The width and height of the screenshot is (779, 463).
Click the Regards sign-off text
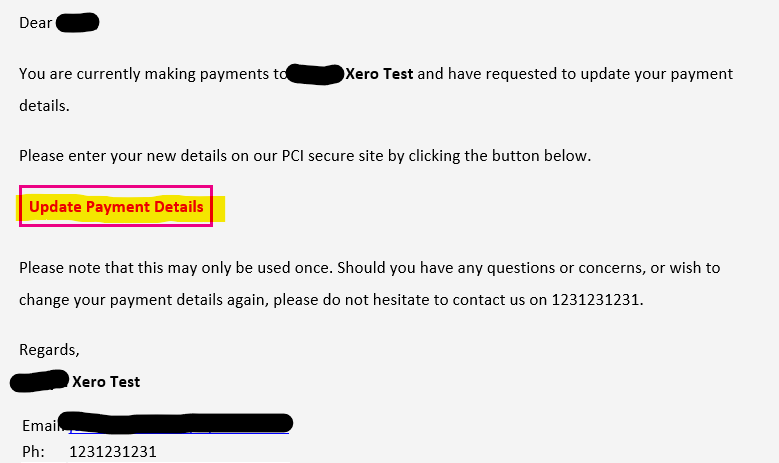click(49, 350)
